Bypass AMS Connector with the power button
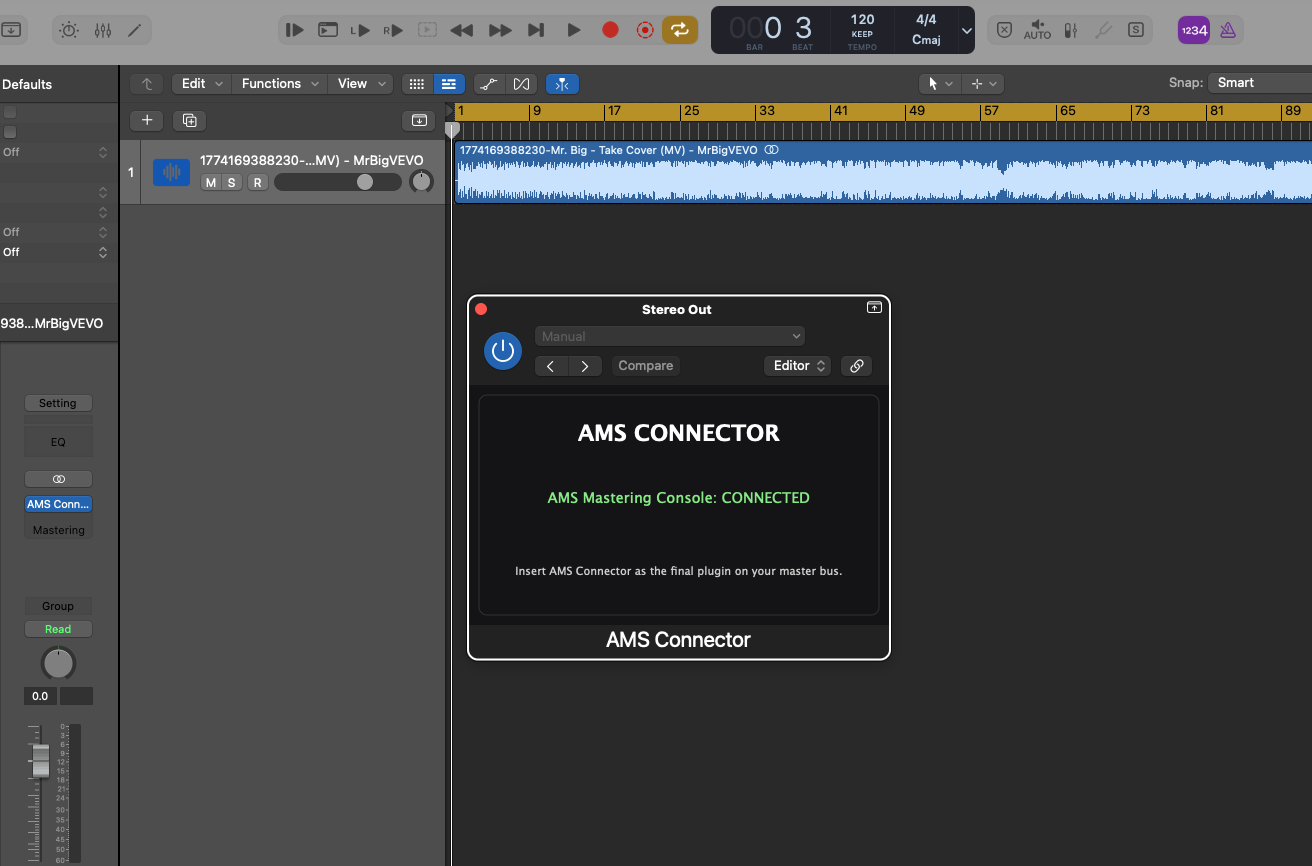The width and height of the screenshot is (1312, 866). coord(503,351)
